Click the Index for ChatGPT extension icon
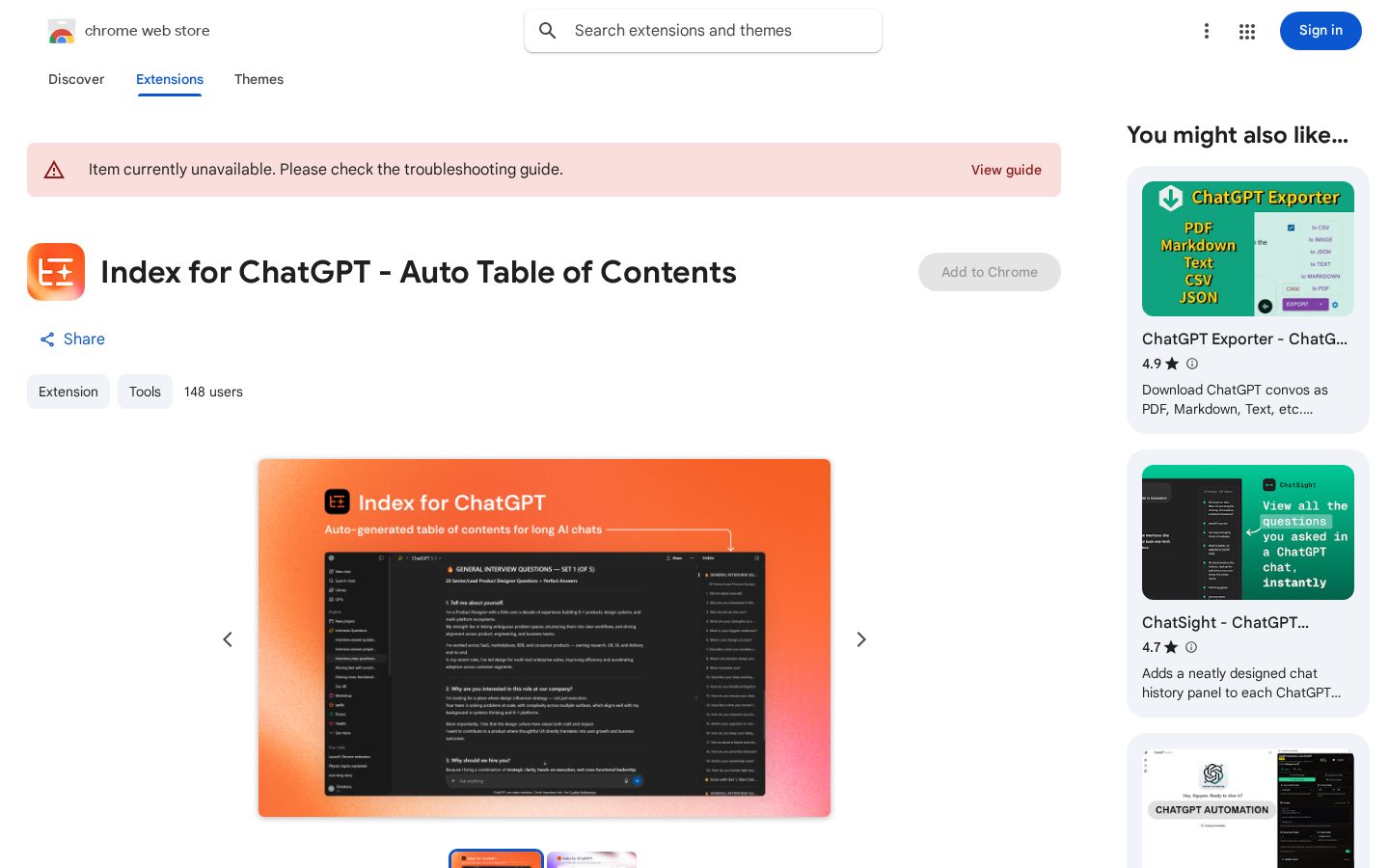The height and width of the screenshot is (868, 1389). pyautogui.click(x=56, y=272)
